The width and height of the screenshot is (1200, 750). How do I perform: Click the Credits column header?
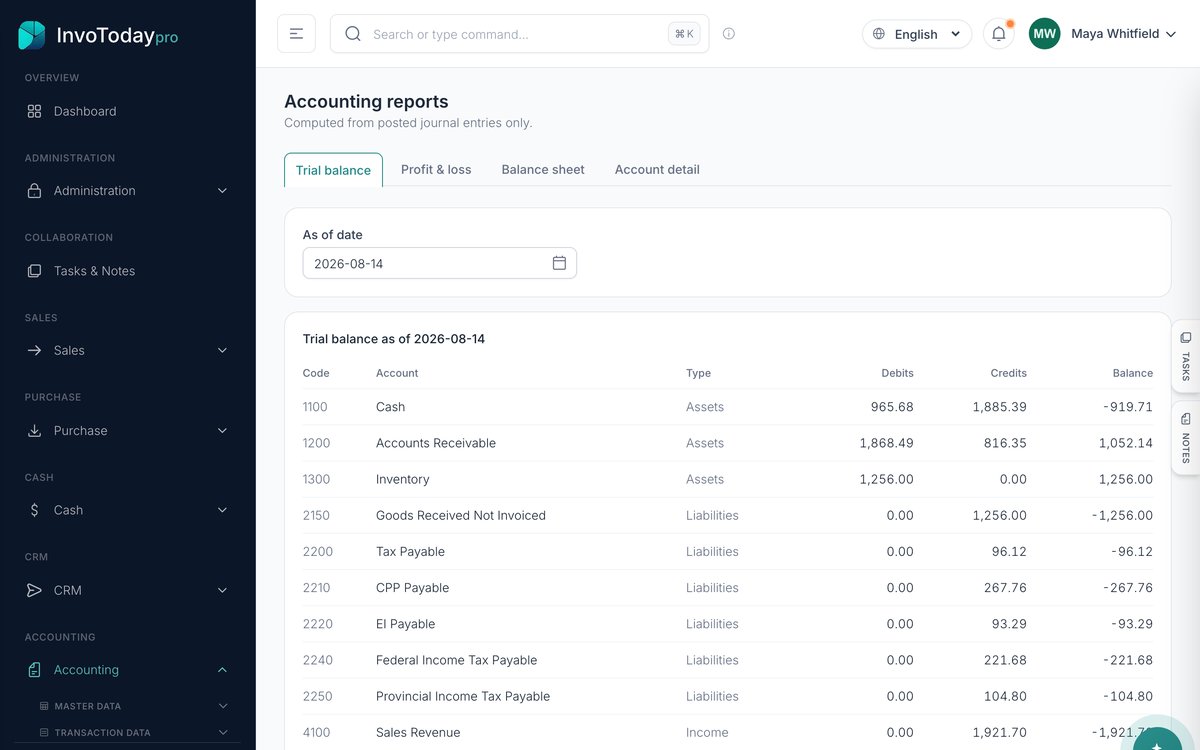[1008, 373]
